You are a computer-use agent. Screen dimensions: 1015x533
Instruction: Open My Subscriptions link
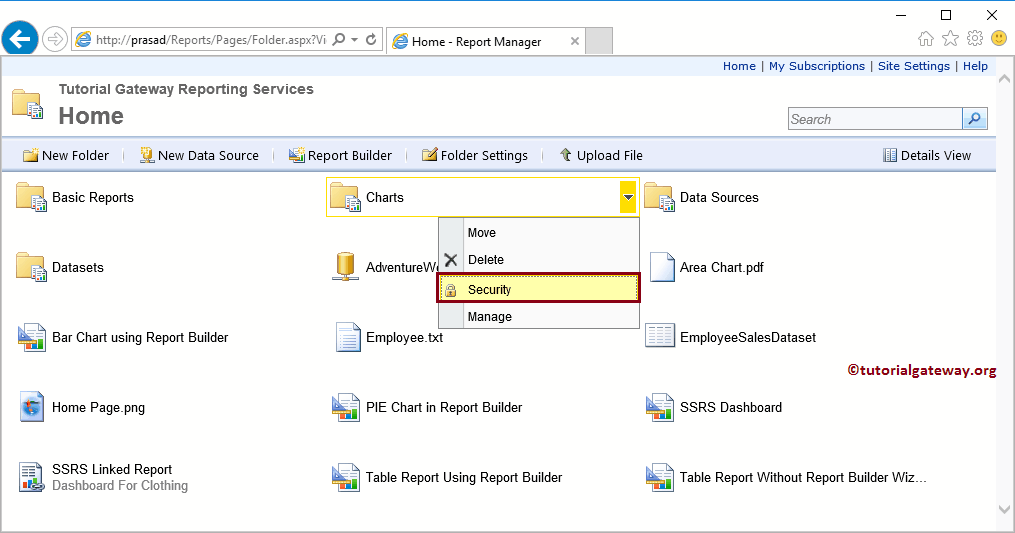[x=816, y=66]
